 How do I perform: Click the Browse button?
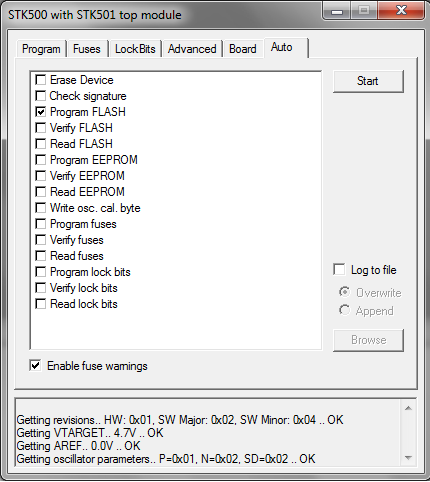click(368, 340)
